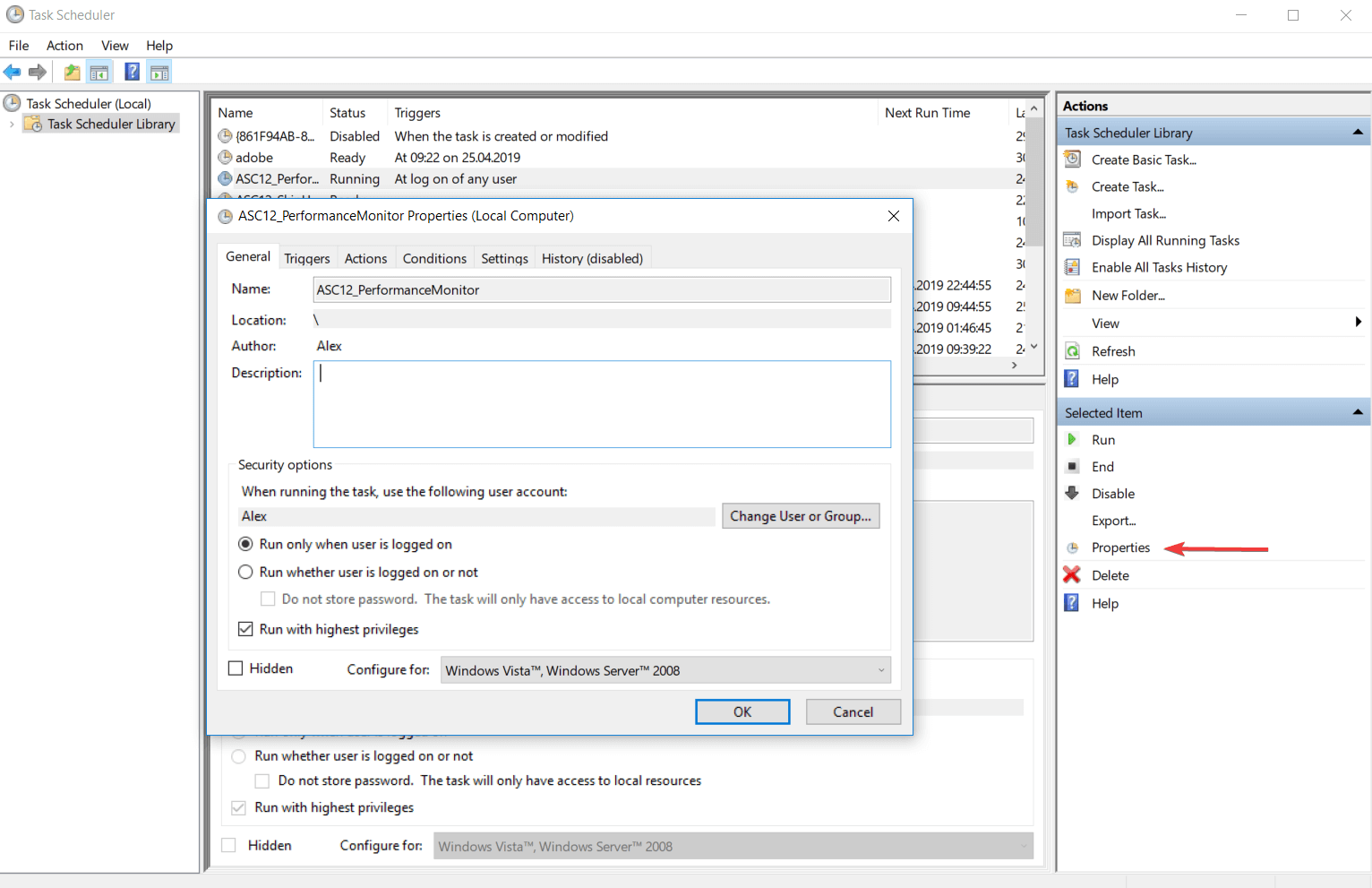Enable the Hidden checkbox

[236, 668]
